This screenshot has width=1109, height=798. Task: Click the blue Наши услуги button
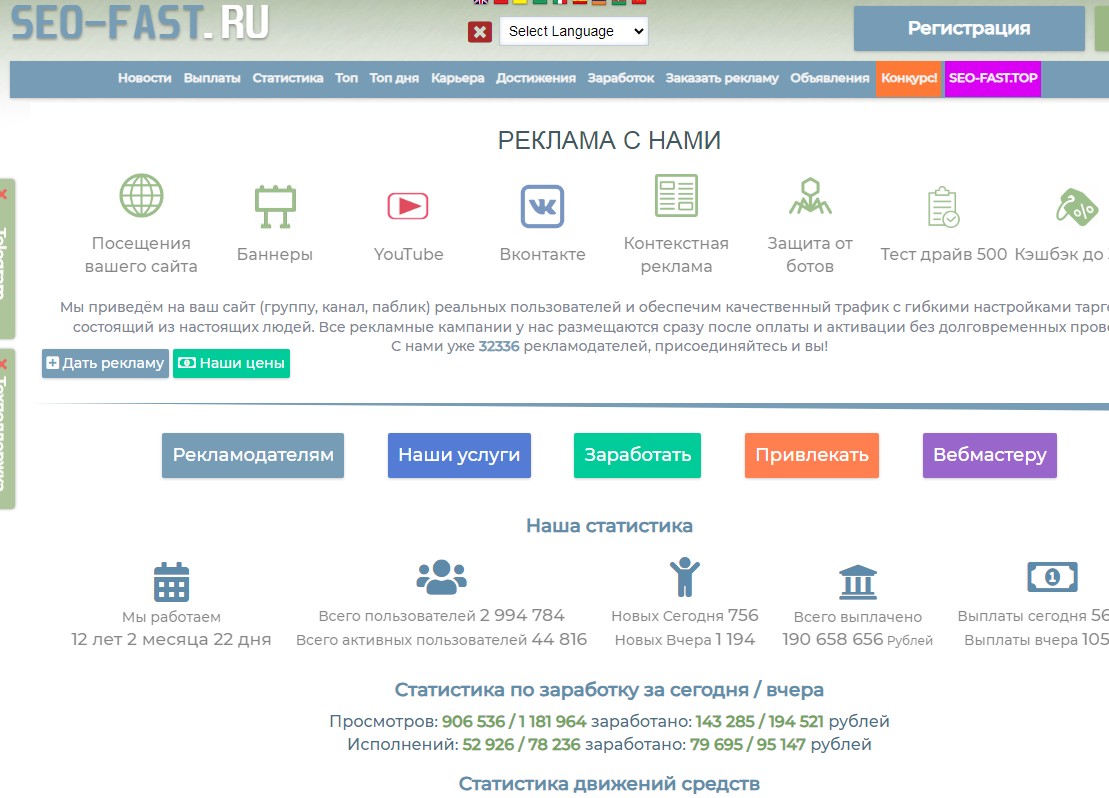(459, 455)
